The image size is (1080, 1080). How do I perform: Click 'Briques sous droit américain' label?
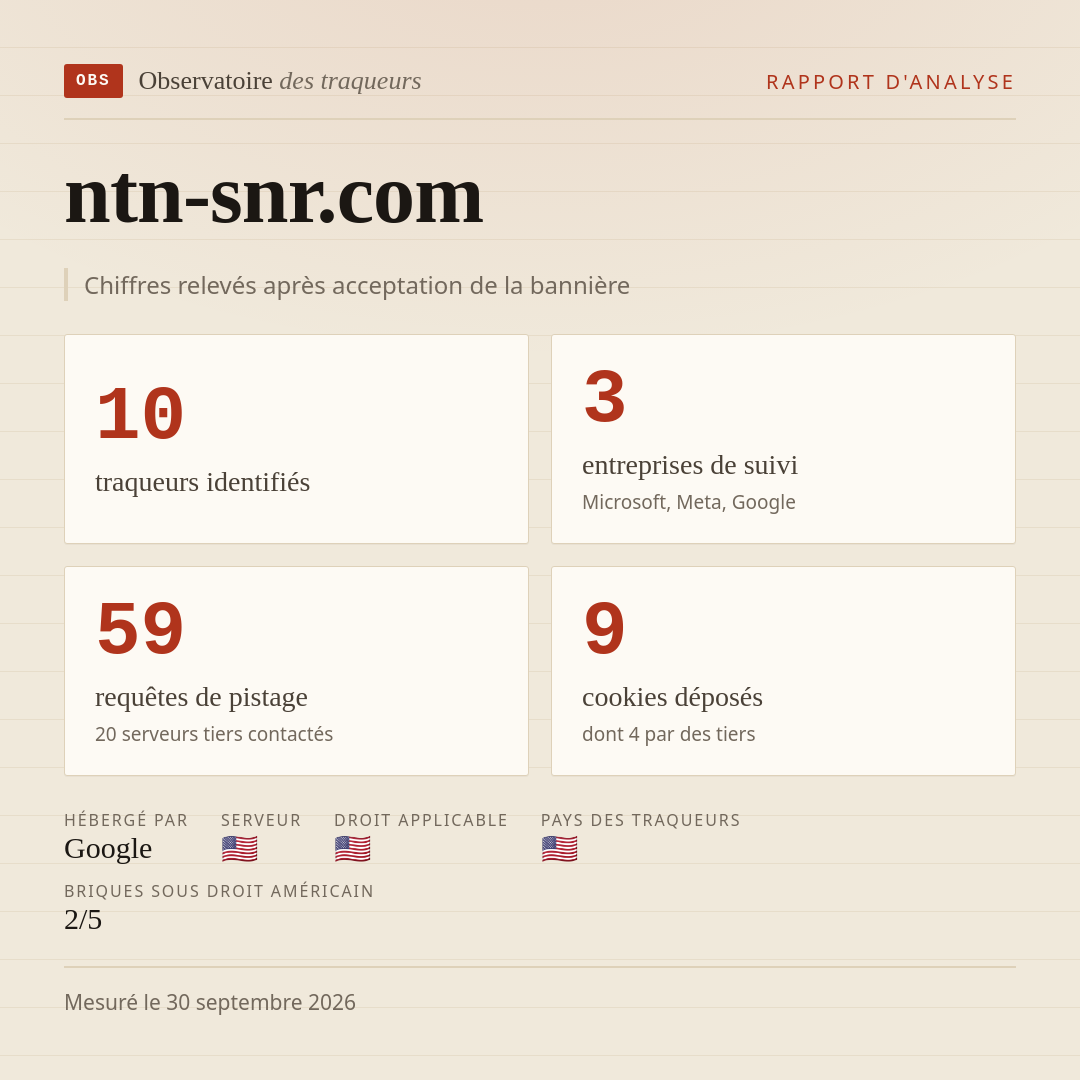point(219,891)
